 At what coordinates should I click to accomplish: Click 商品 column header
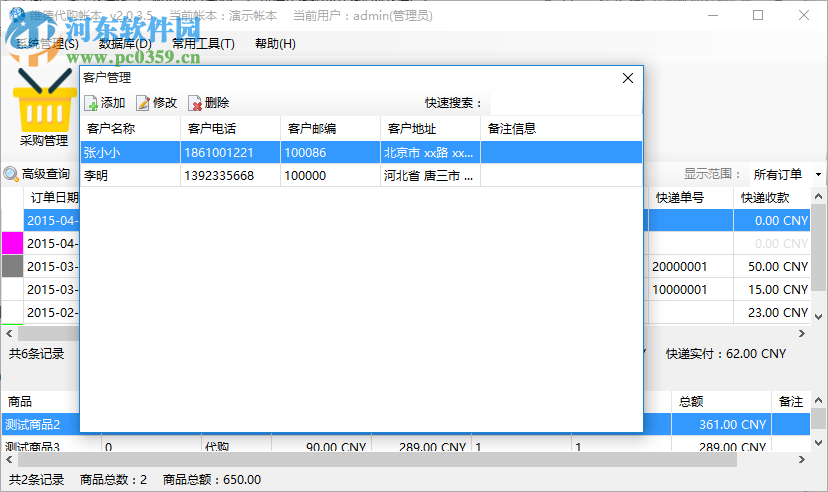[41, 402]
